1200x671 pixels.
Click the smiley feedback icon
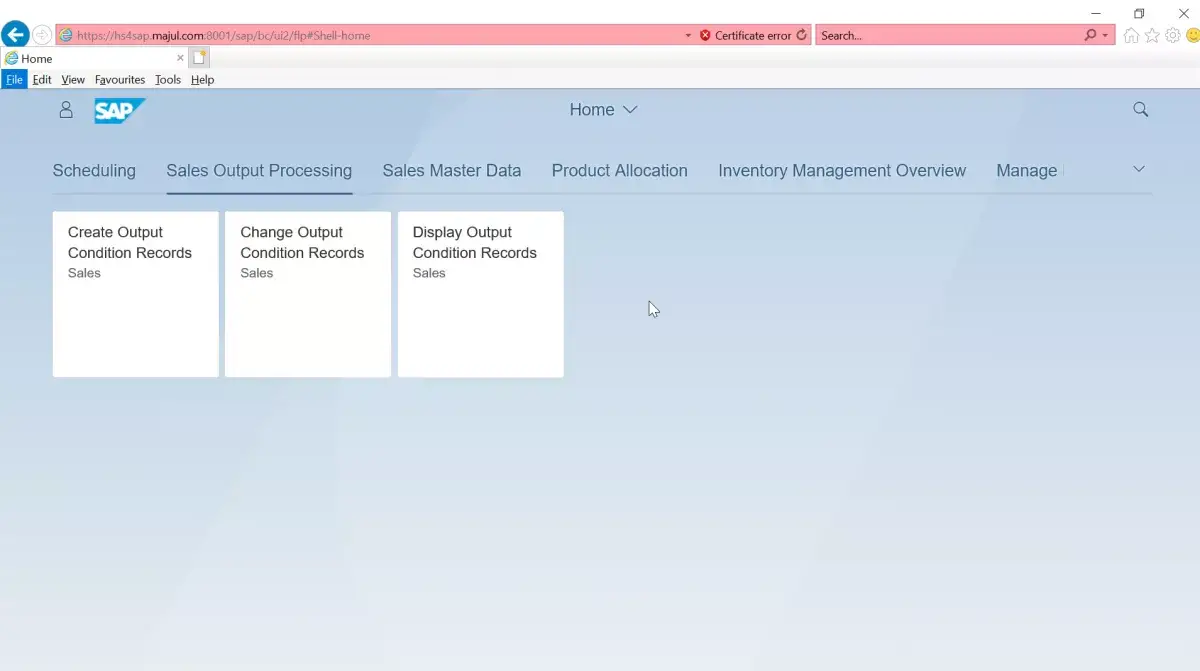(x=1192, y=35)
